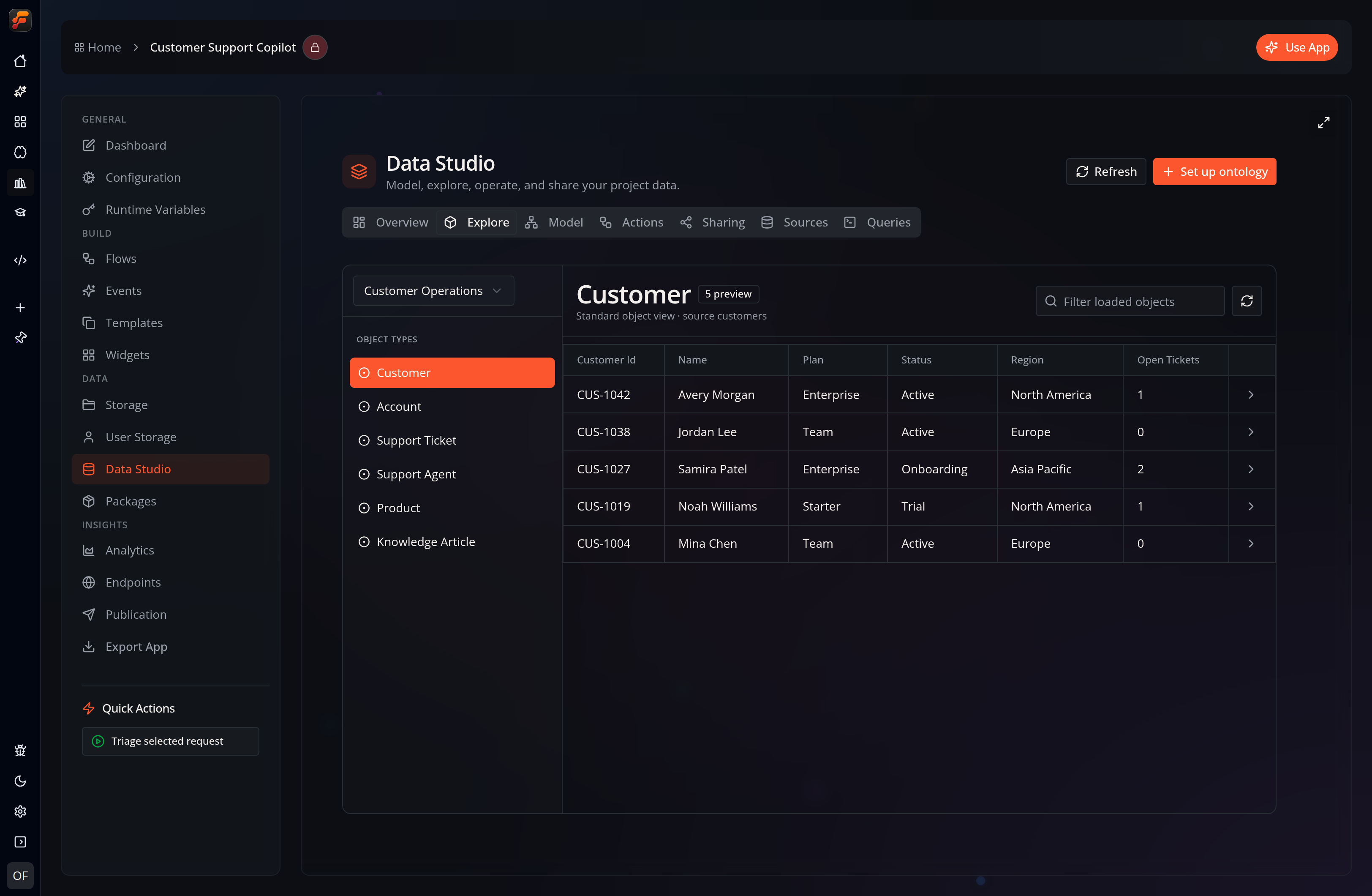Run Triage selected request quick action
This screenshot has height=896, width=1372.
tap(171, 741)
